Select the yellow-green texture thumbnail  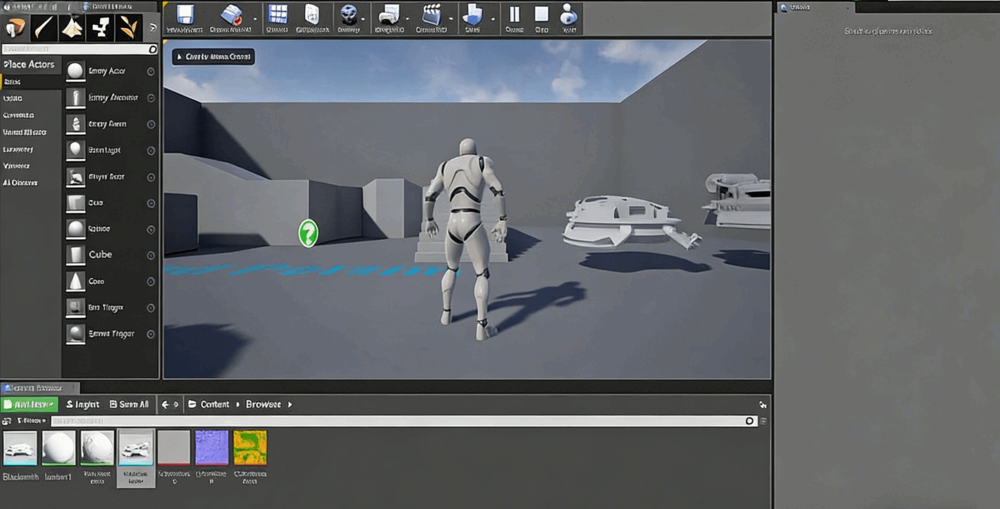coord(250,448)
